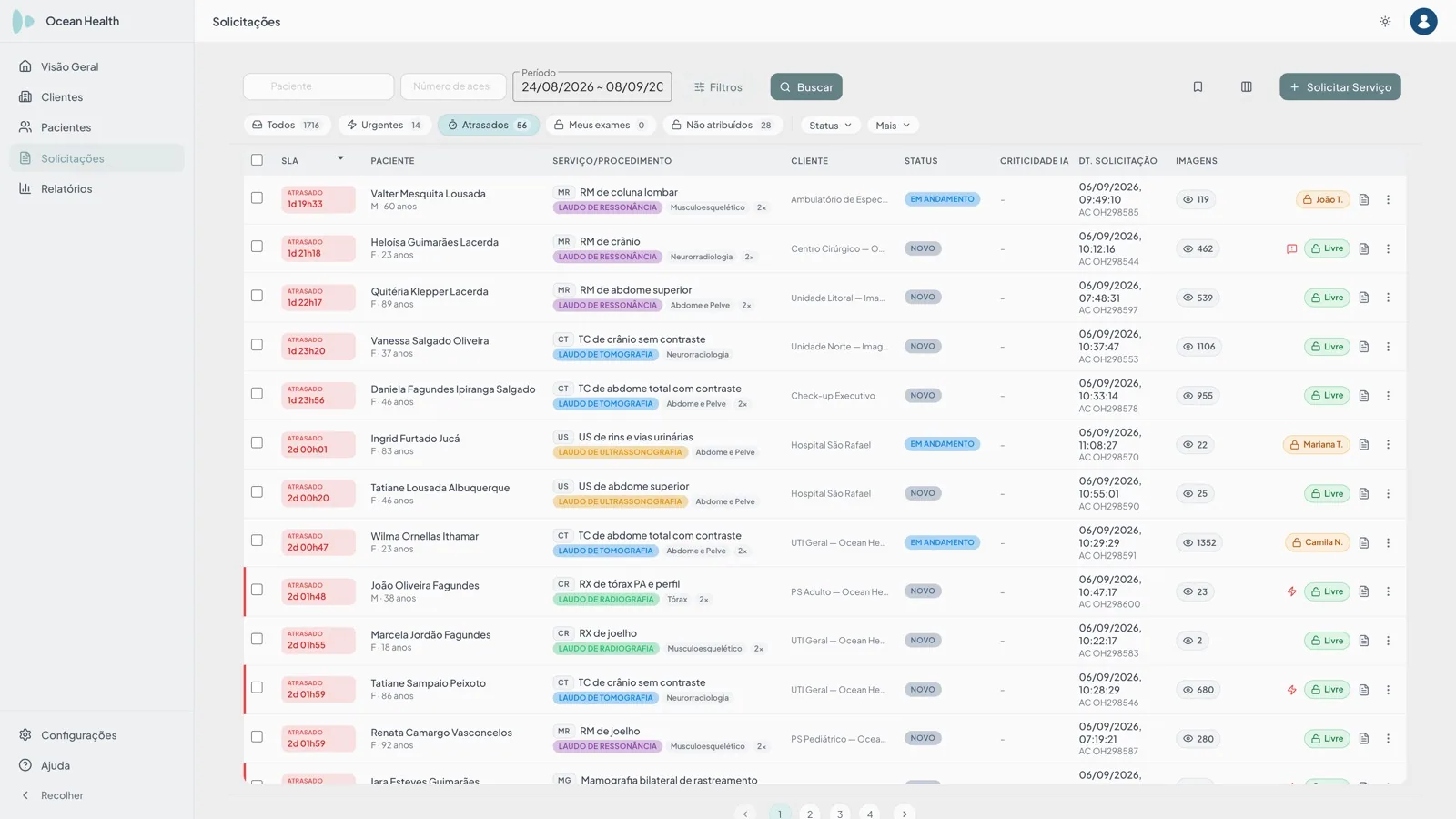Open the column layout settings icon

click(x=1246, y=86)
